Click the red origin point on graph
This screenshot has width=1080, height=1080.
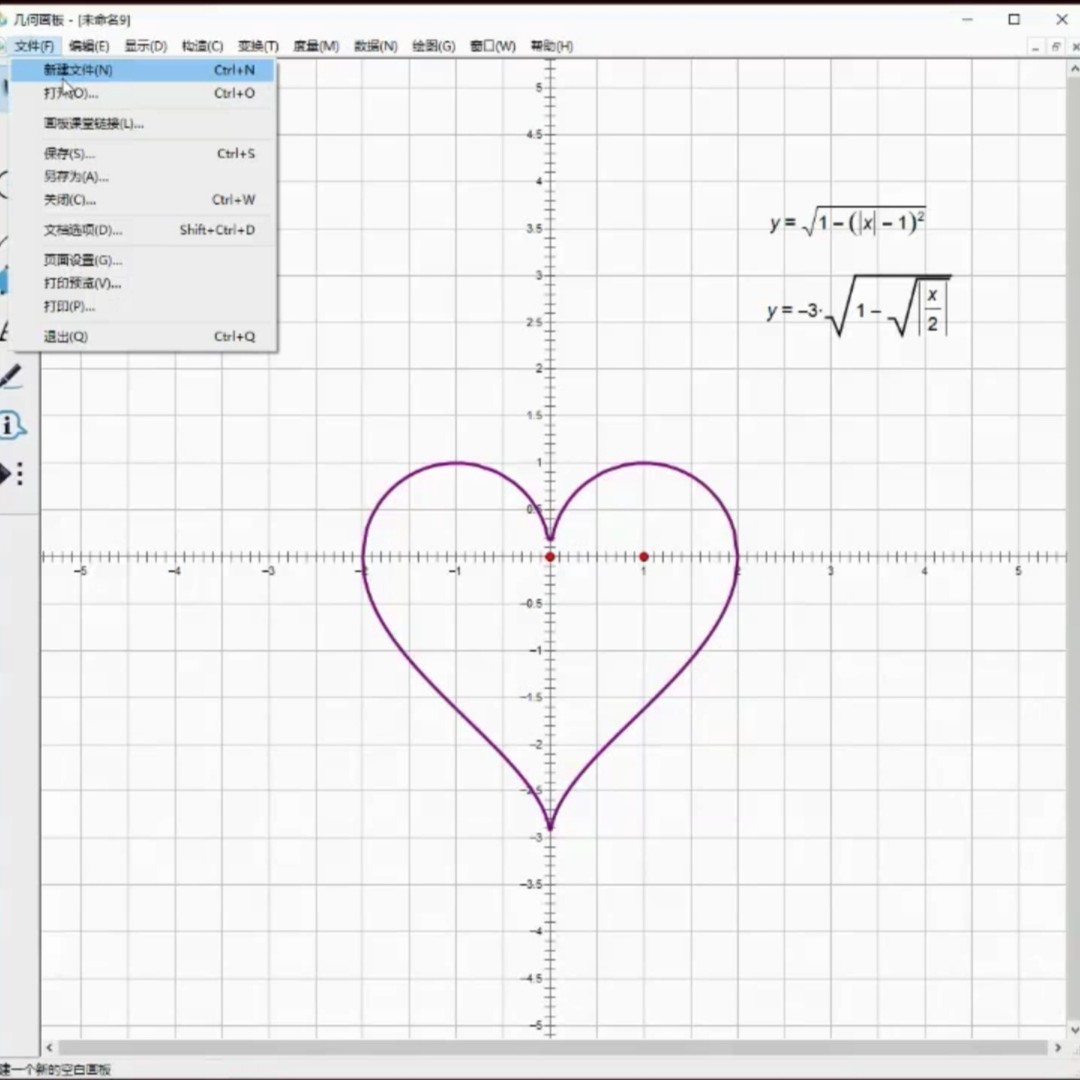coord(550,556)
